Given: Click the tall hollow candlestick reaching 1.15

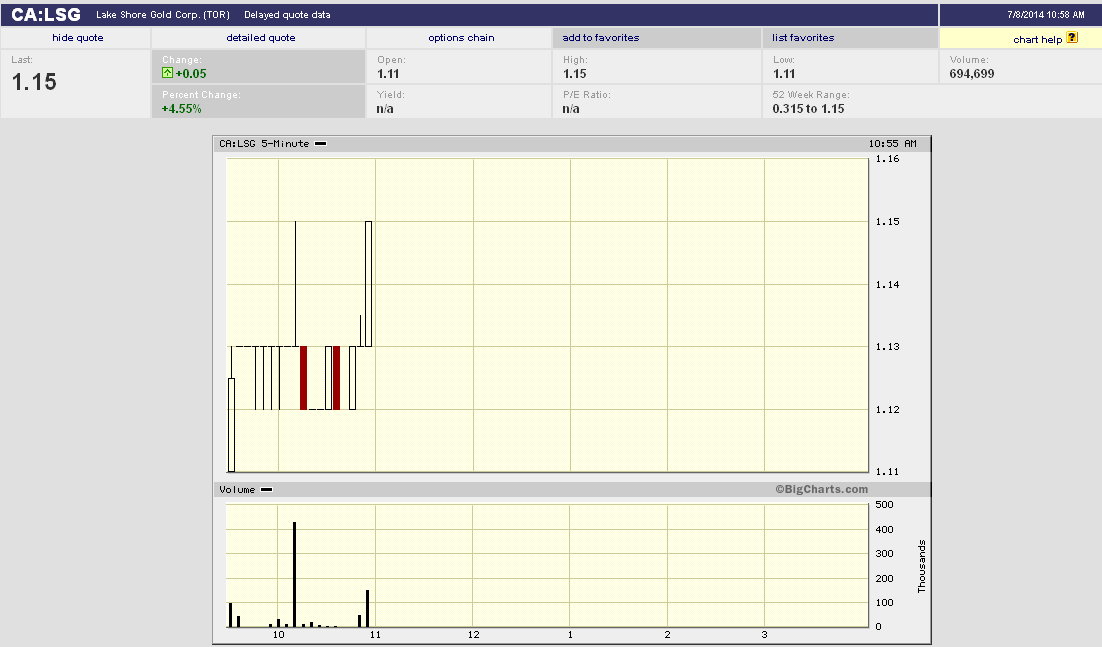Looking at the screenshot, I should pyautogui.click(x=368, y=284).
